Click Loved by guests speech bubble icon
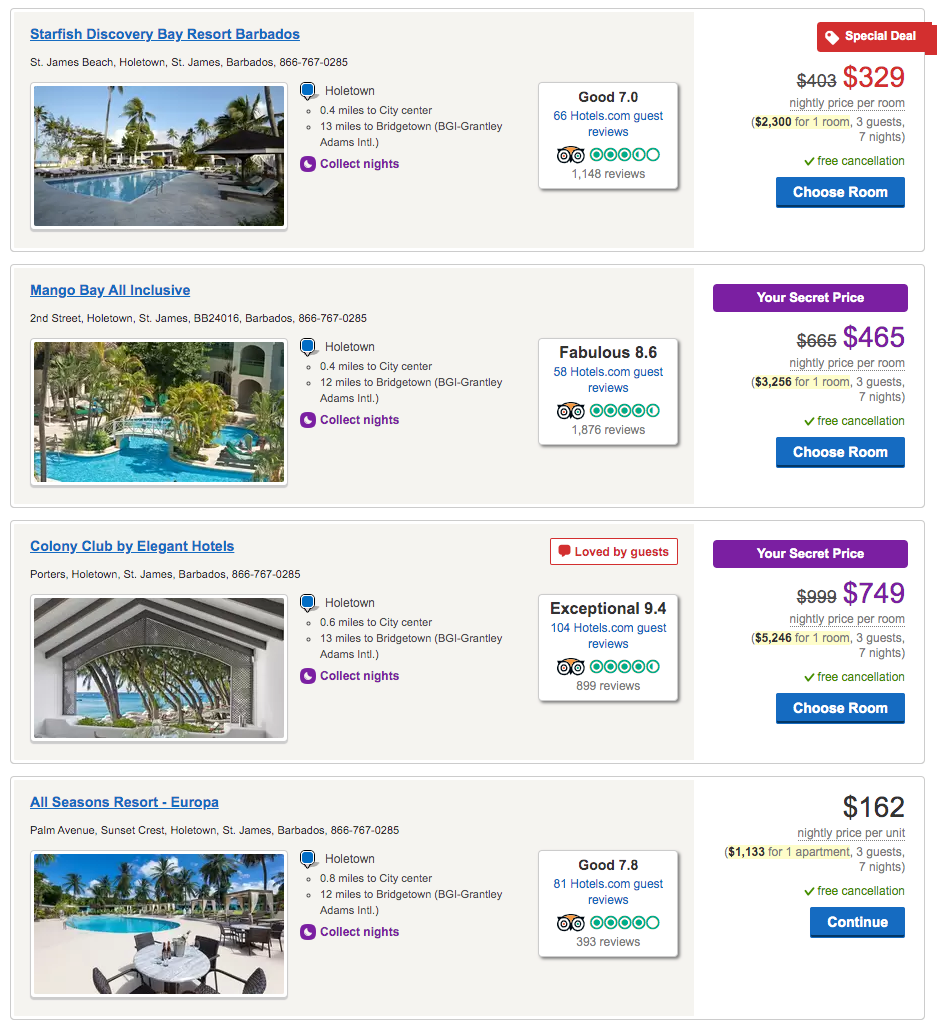Image resolution: width=937 pixels, height=1031 pixels. pyautogui.click(x=564, y=552)
